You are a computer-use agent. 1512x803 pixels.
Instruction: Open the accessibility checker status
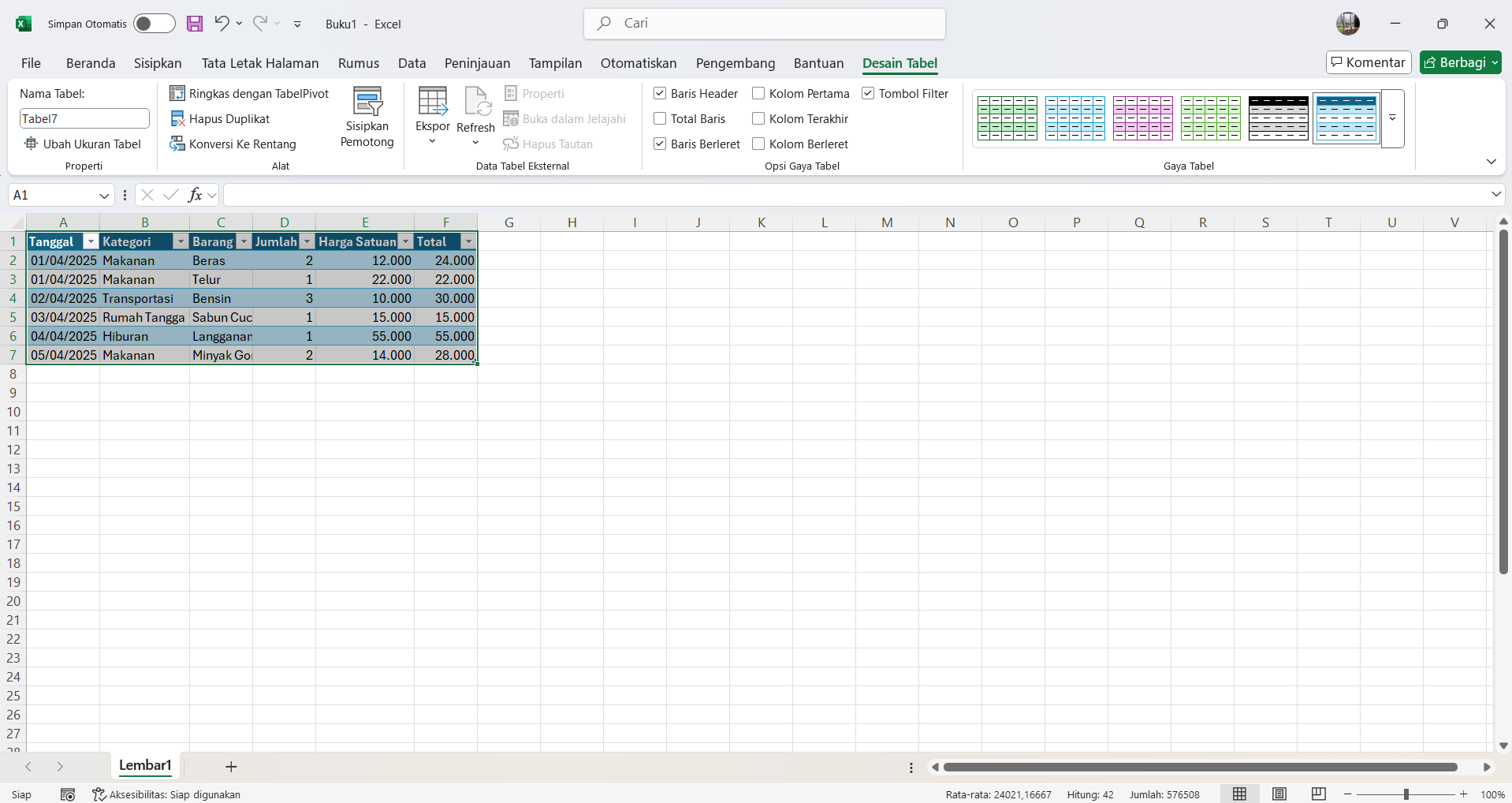[x=166, y=794]
